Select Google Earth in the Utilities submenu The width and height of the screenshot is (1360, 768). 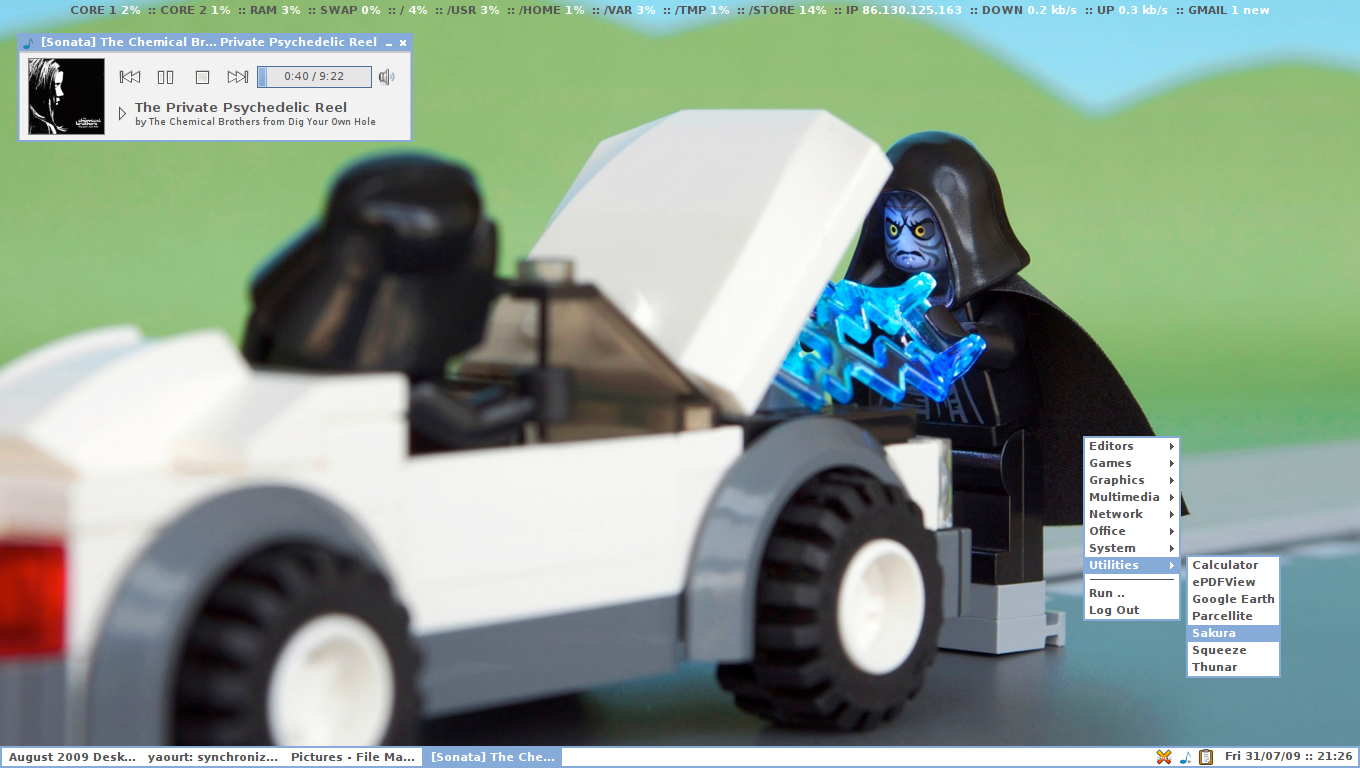1232,599
